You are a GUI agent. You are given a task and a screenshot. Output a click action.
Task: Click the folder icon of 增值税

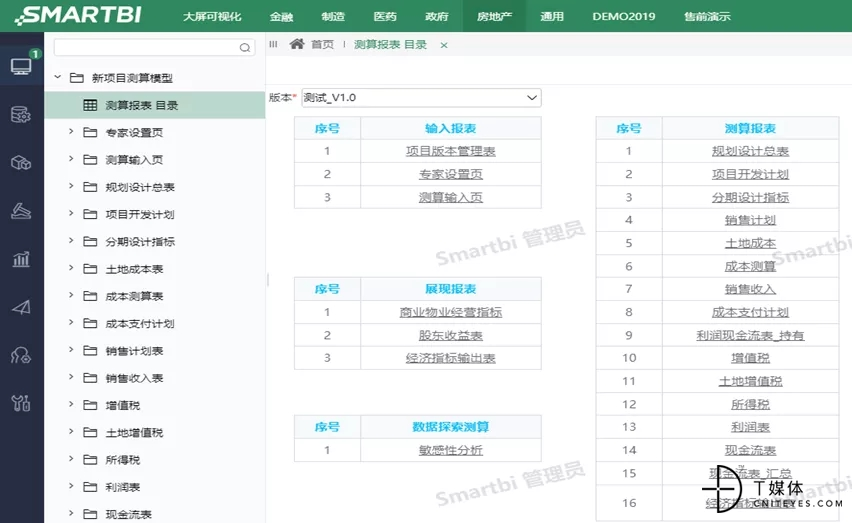(90, 405)
